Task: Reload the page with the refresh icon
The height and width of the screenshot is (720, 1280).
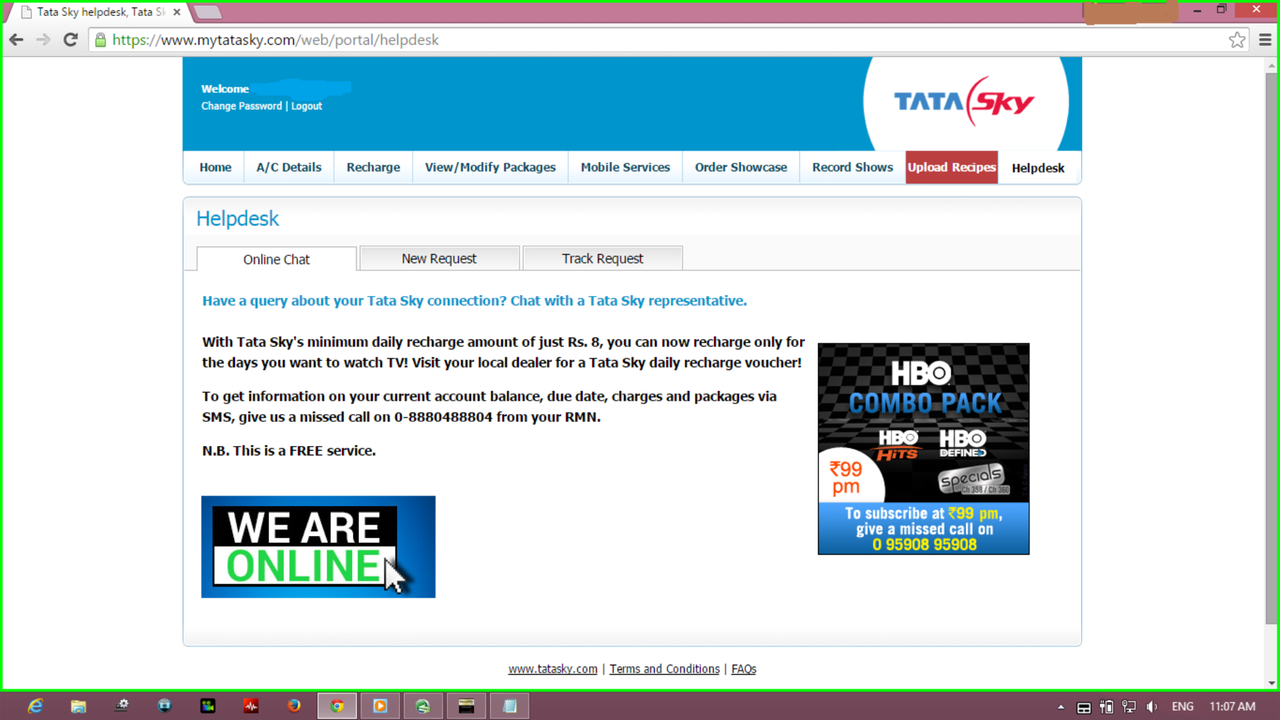Action: point(70,40)
